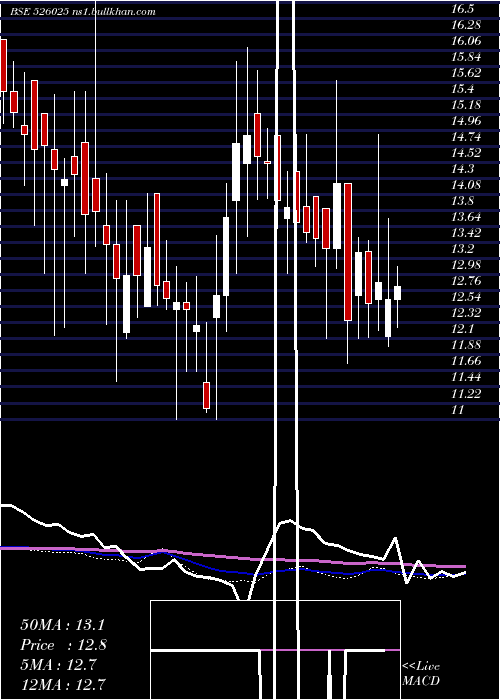
Task: Select the 11.66 price level label
Action: (466, 361)
